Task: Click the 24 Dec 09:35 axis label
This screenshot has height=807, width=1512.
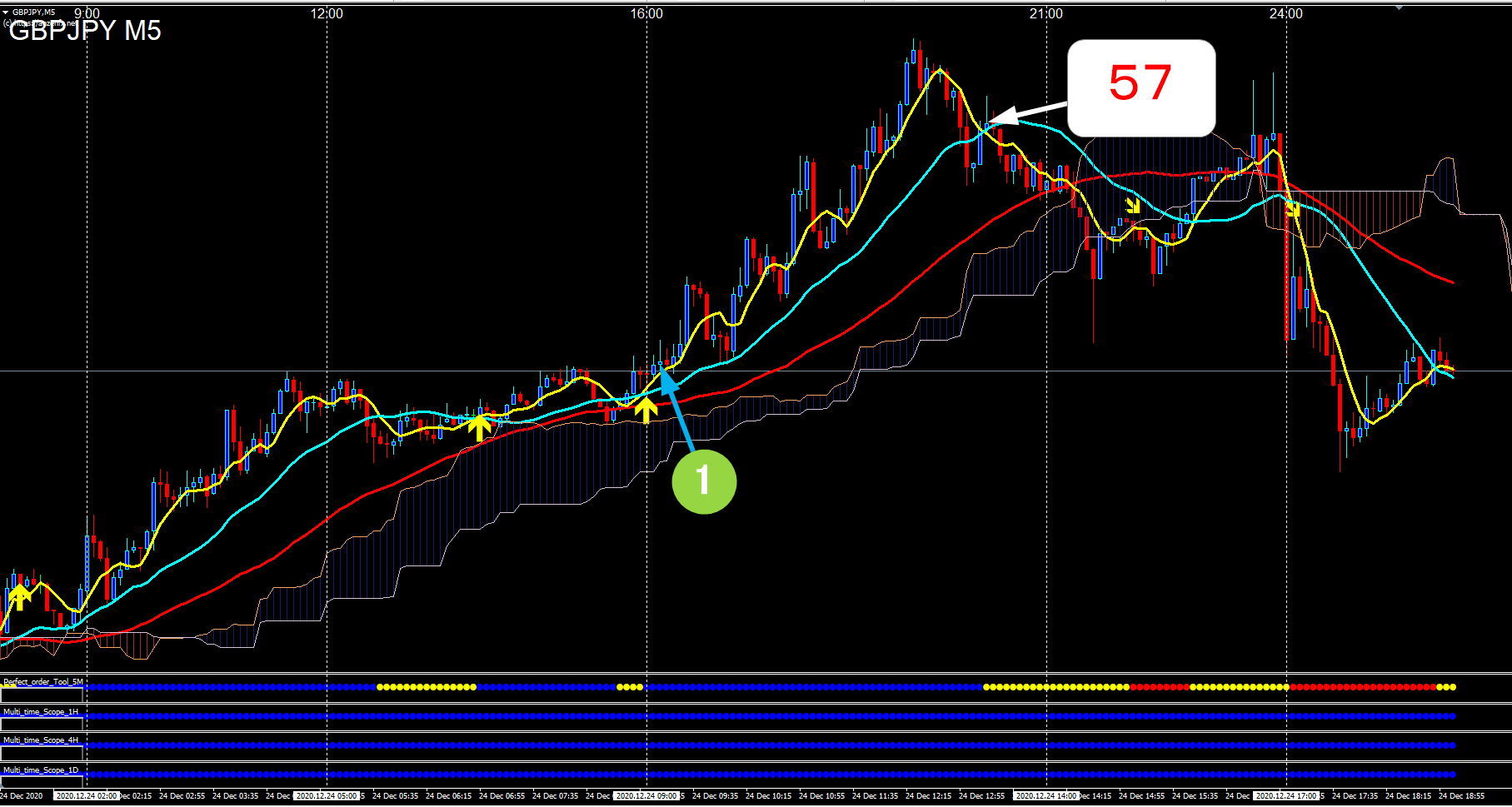Action: (x=715, y=796)
